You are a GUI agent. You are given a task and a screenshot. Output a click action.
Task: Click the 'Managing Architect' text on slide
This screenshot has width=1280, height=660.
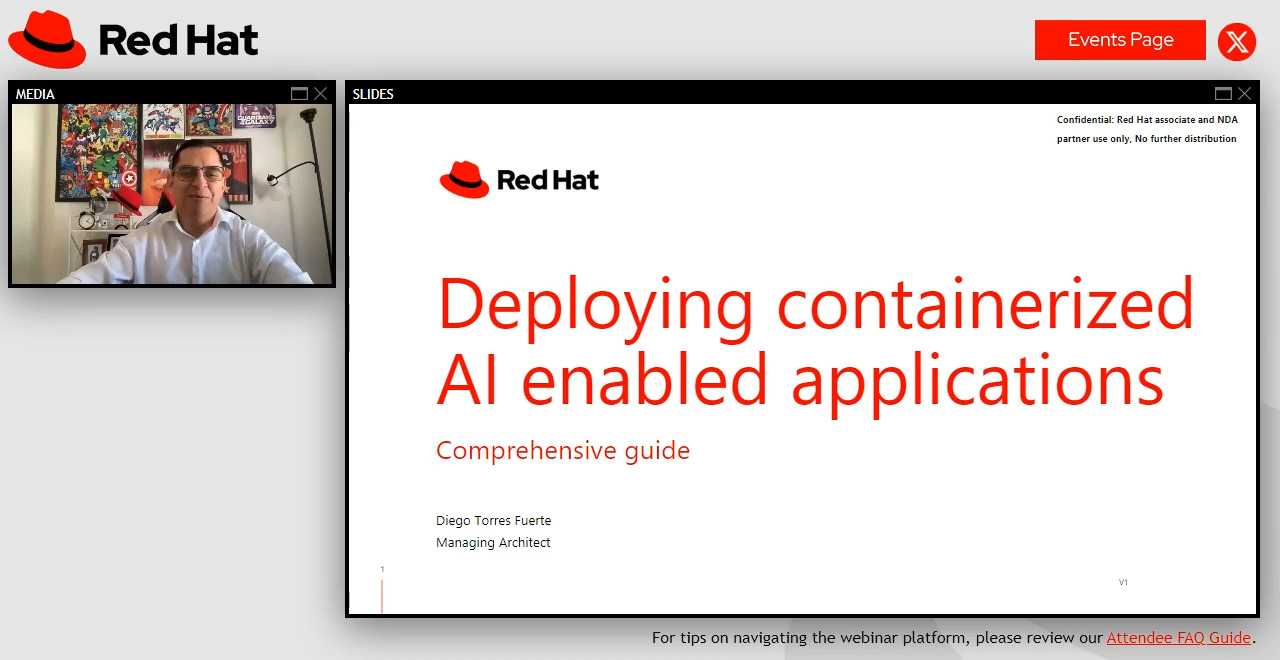point(493,543)
